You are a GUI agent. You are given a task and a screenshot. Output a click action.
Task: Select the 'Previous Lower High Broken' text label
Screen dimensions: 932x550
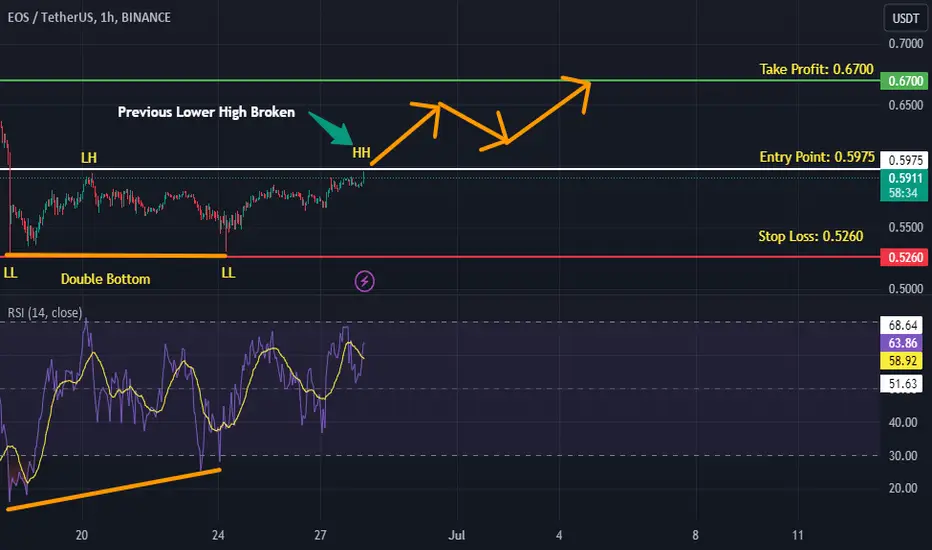(206, 112)
